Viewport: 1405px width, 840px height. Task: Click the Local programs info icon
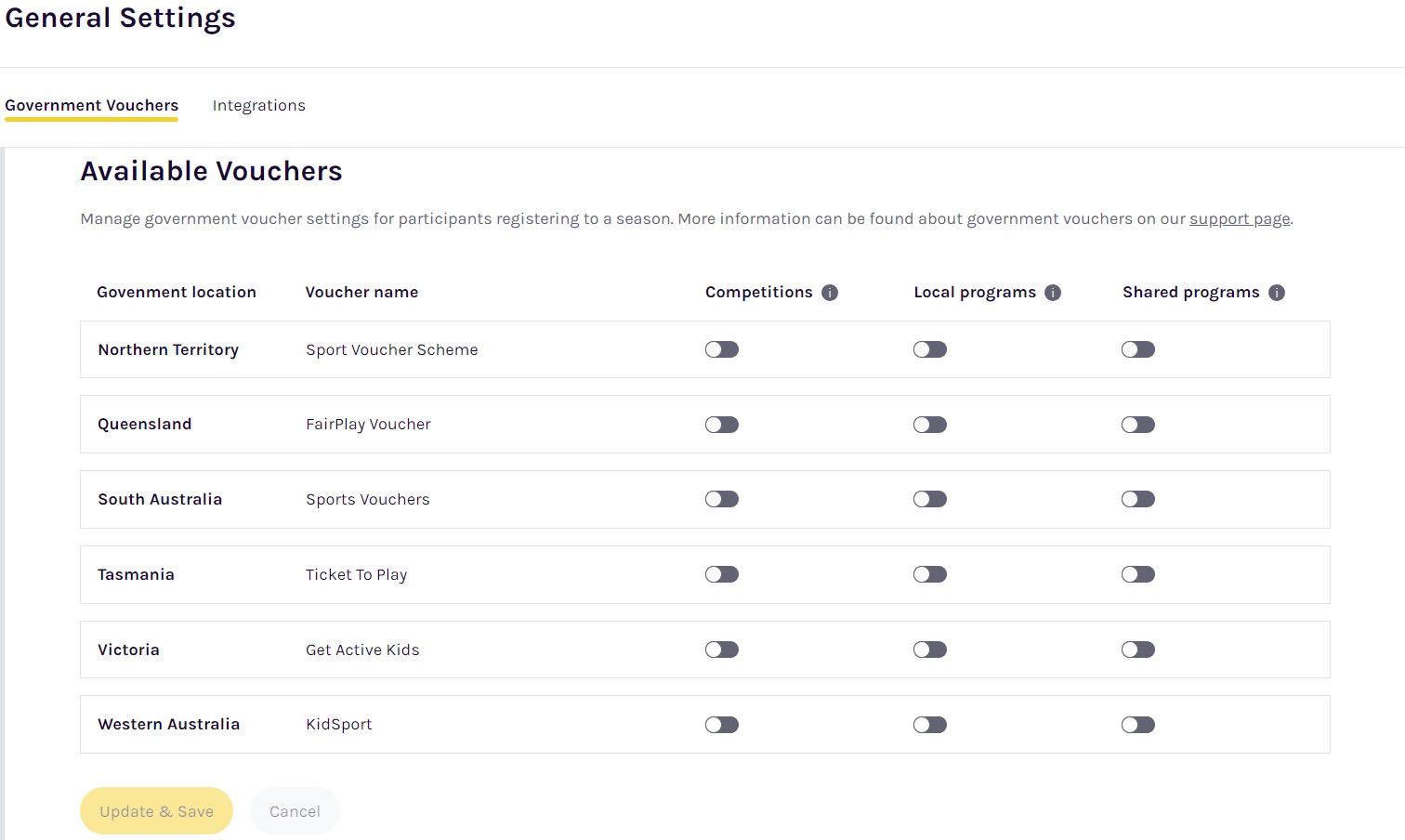(x=1053, y=292)
